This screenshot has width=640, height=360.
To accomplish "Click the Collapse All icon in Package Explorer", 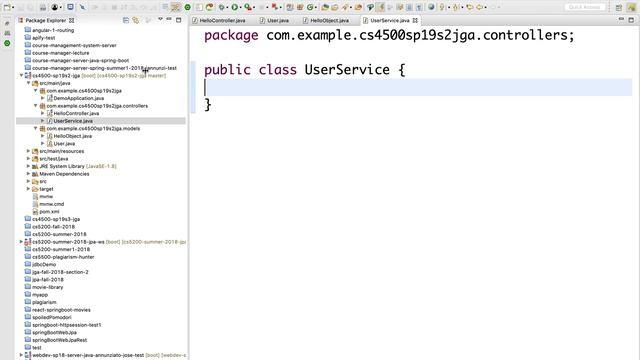I will pos(126,20).
